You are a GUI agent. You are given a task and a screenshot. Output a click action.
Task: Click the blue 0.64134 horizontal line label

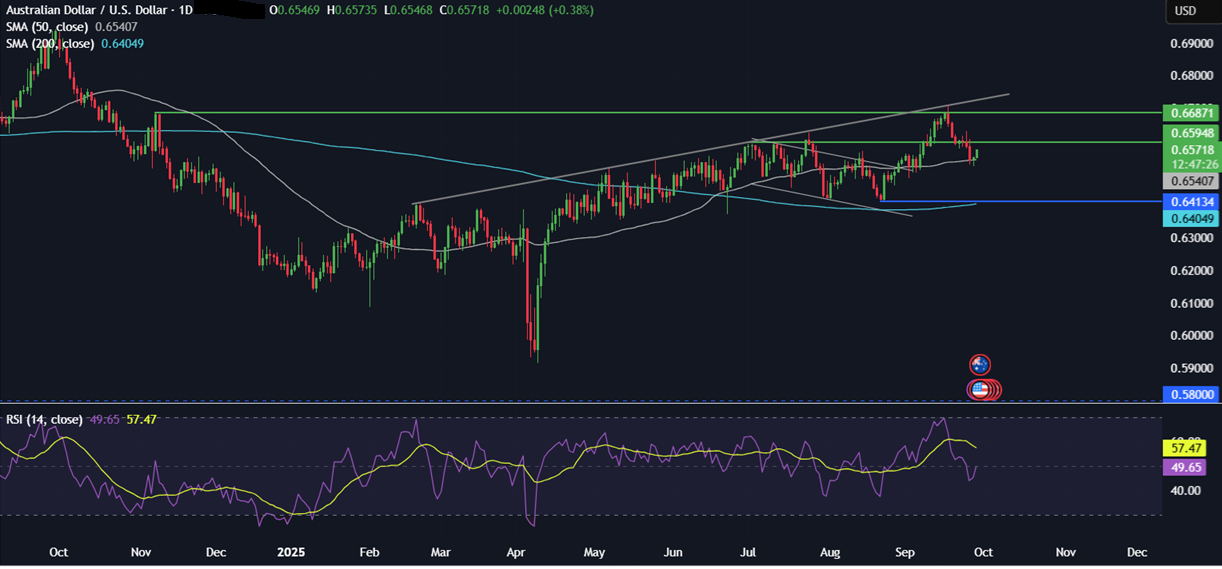(x=1190, y=202)
